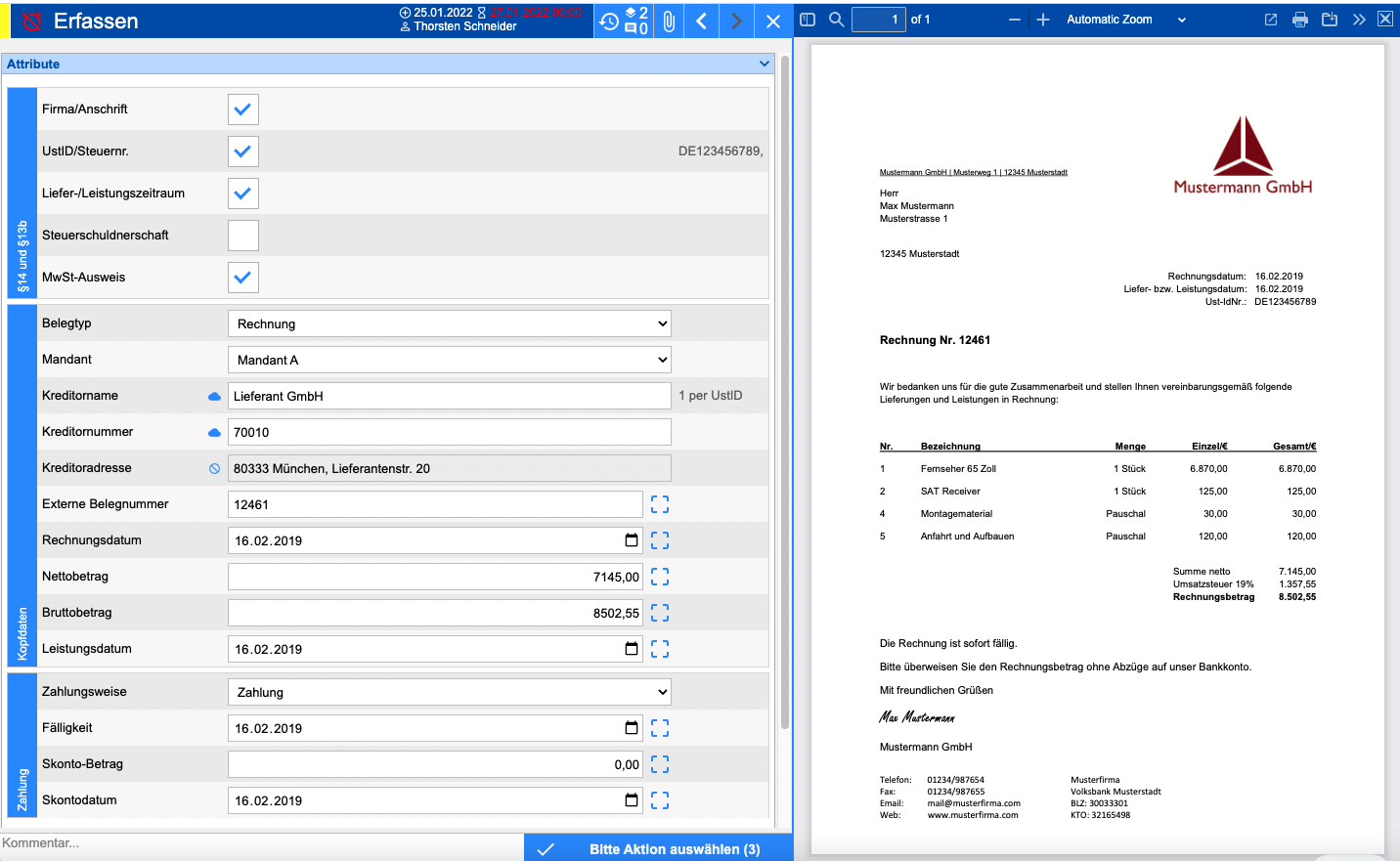Click capture region icon for Fälligkeit
The image size is (1400, 861).
coord(660,728)
